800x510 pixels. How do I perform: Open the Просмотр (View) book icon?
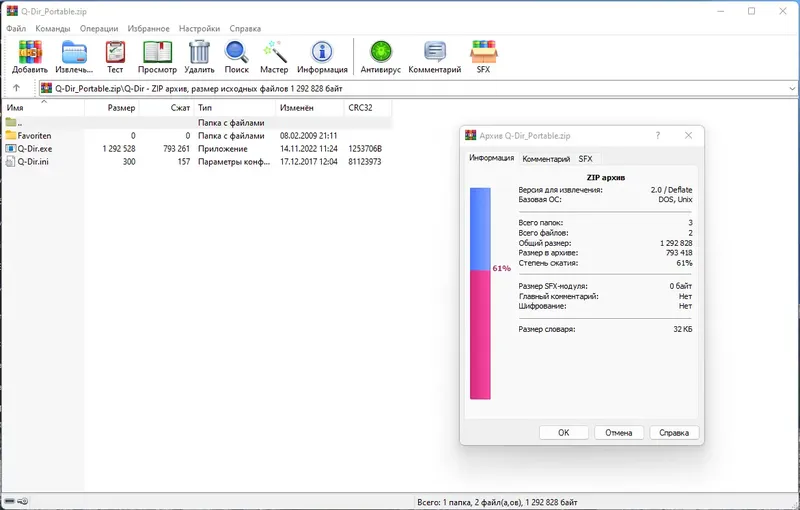click(x=157, y=52)
